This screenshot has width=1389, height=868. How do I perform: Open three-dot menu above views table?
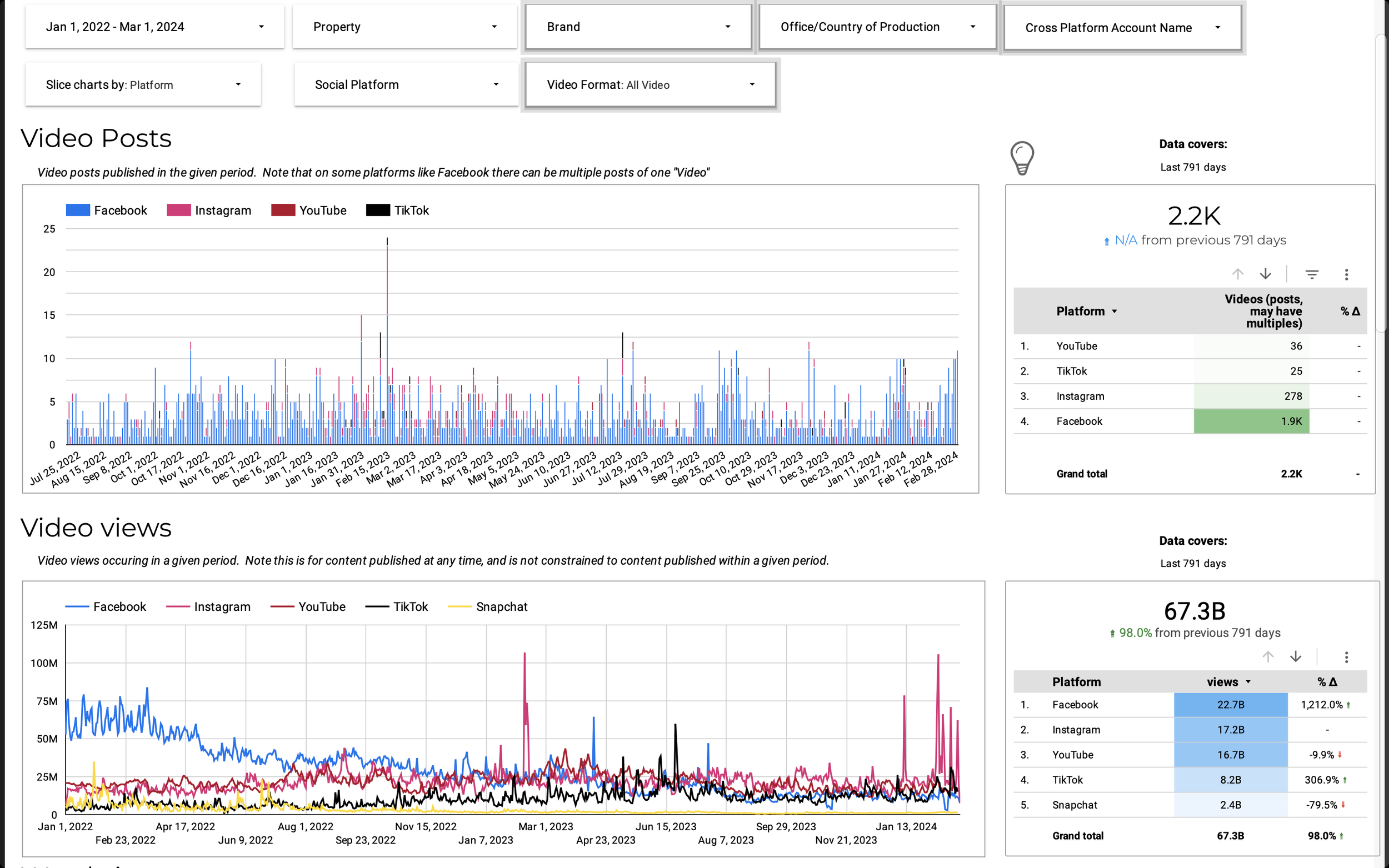point(1346,657)
